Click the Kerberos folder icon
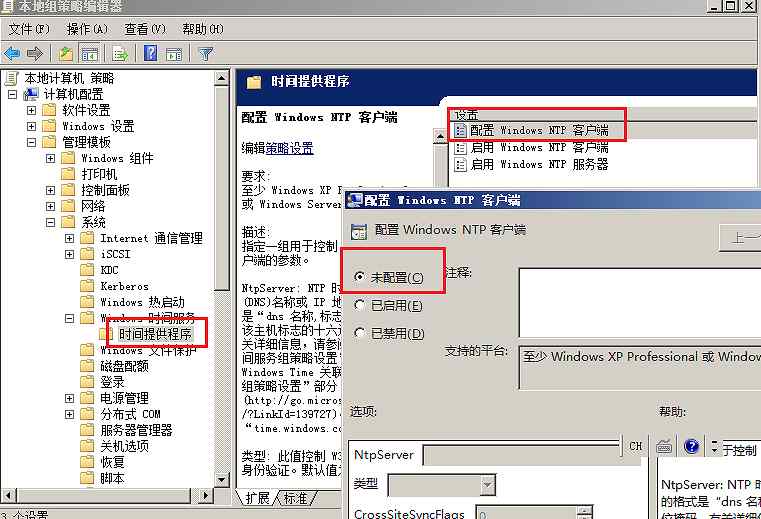This screenshot has width=761, height=519. pyautogui.click(x=87, y=286)
